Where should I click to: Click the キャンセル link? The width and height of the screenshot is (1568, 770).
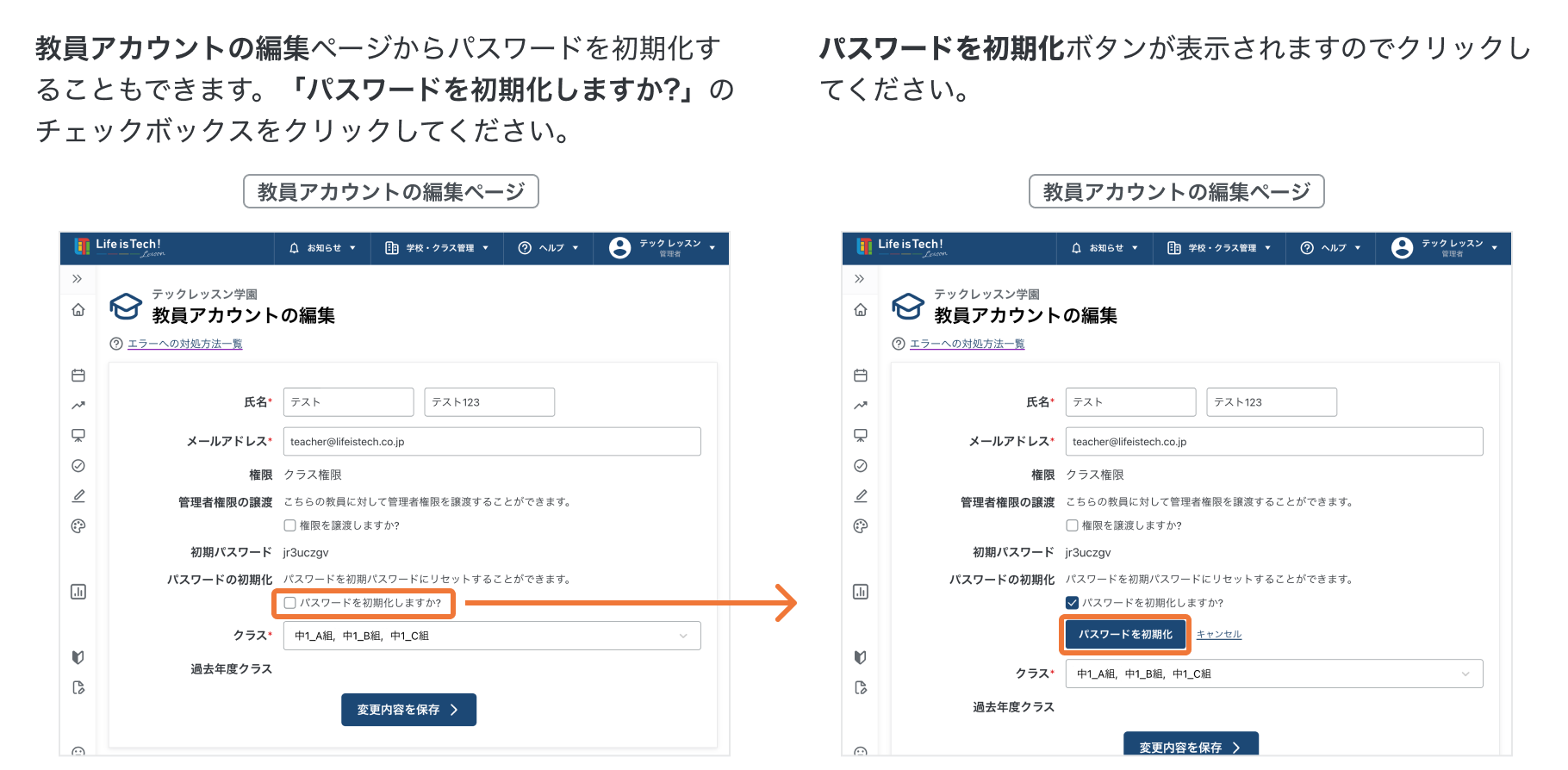pyautogui.click(x=1219, y=635)
